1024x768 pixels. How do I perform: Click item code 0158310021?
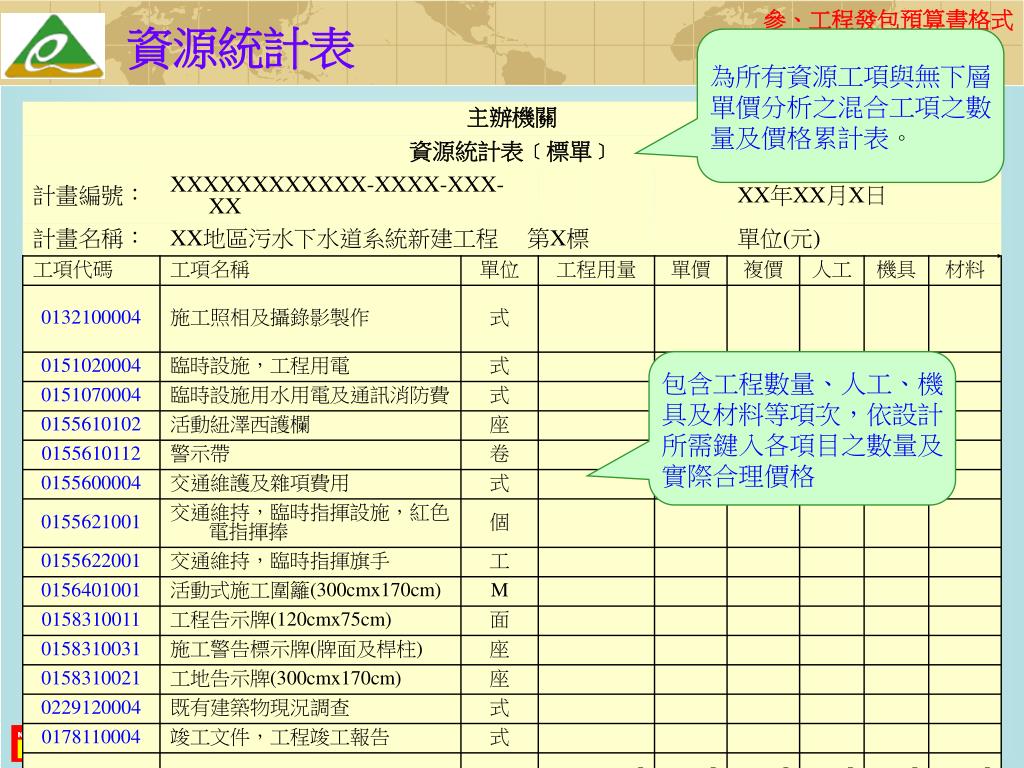coord(91,679)
